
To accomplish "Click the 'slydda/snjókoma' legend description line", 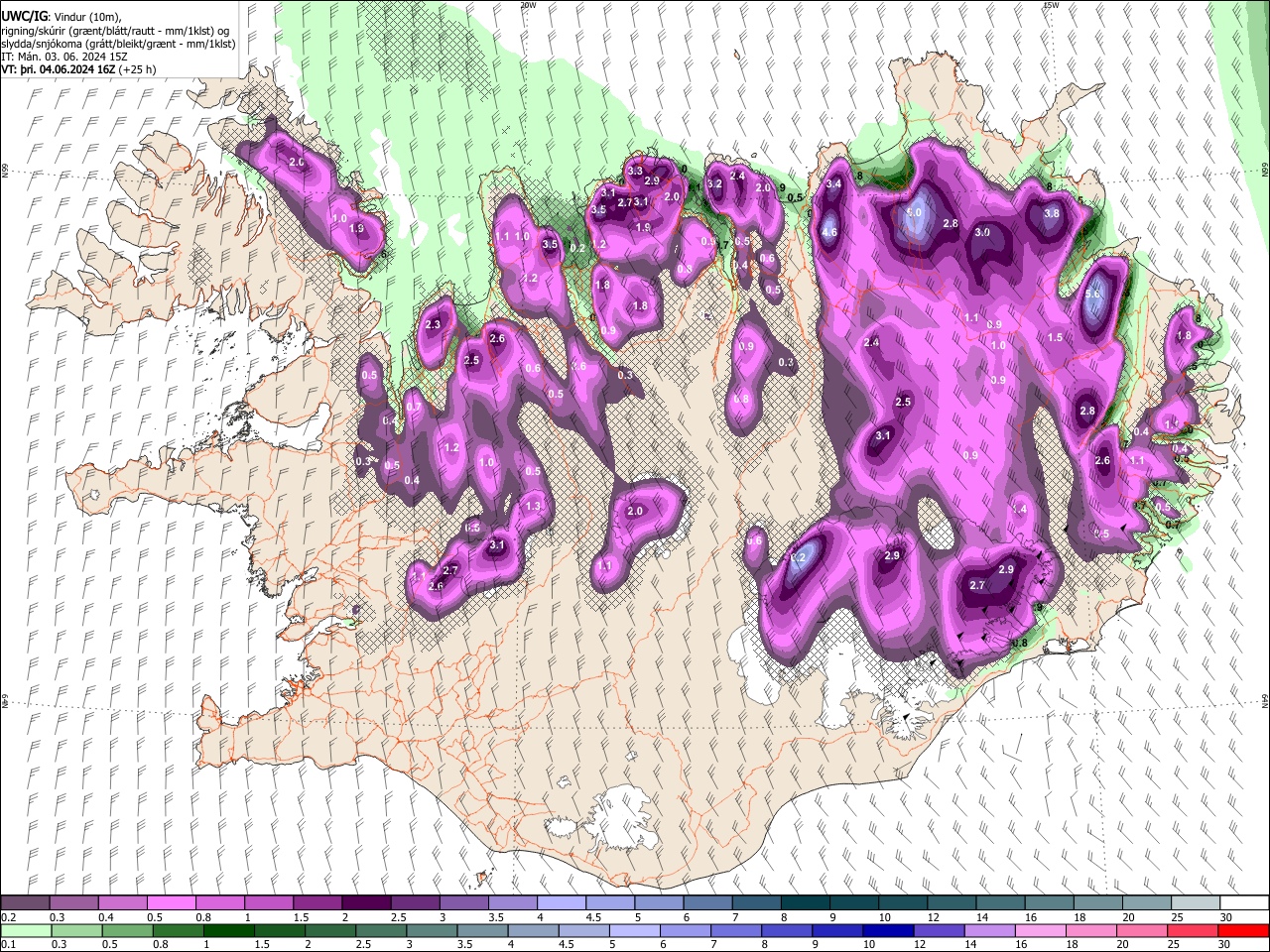I will coord(118,44).
